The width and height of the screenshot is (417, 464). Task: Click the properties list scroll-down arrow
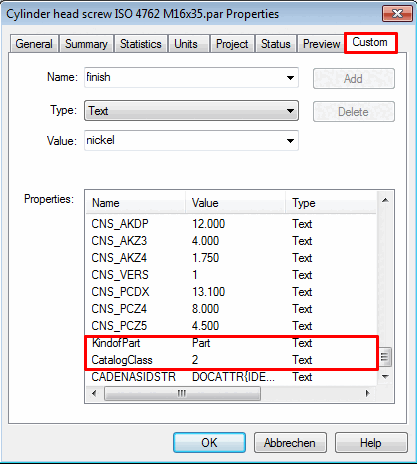(x=385, y=377)
